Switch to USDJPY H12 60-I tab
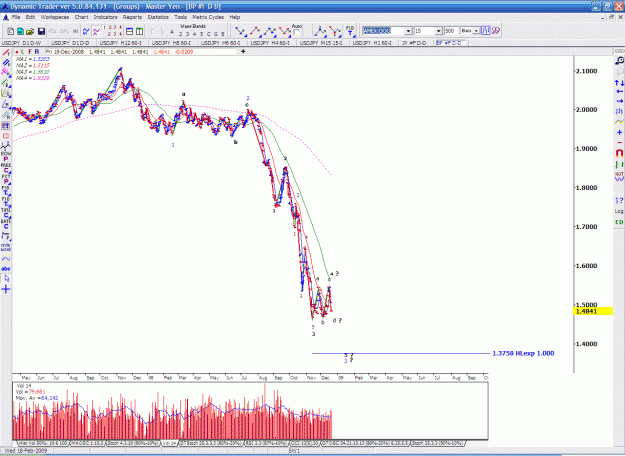The image size is (625, 456). coord(121,43)
